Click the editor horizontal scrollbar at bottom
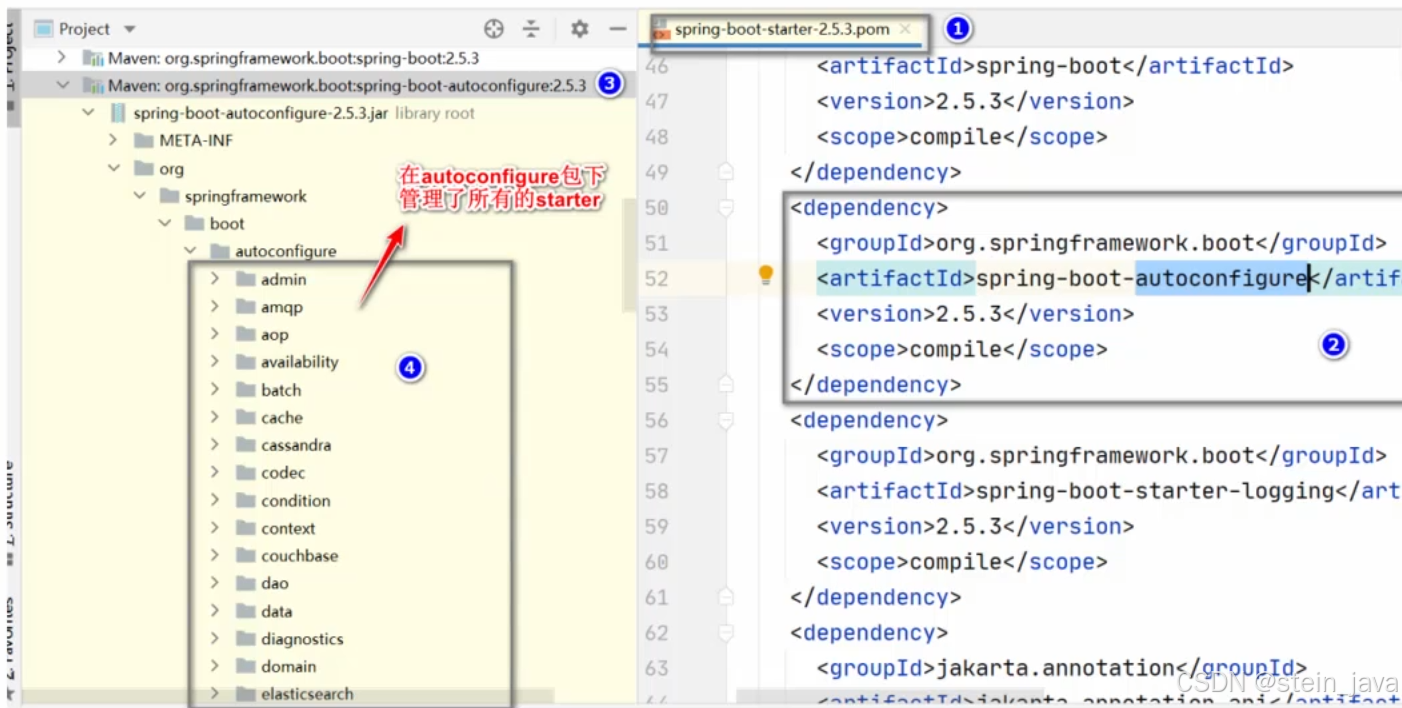Image resolution: width=1402 pixels, height=708 pixels. tap(892, 696)
